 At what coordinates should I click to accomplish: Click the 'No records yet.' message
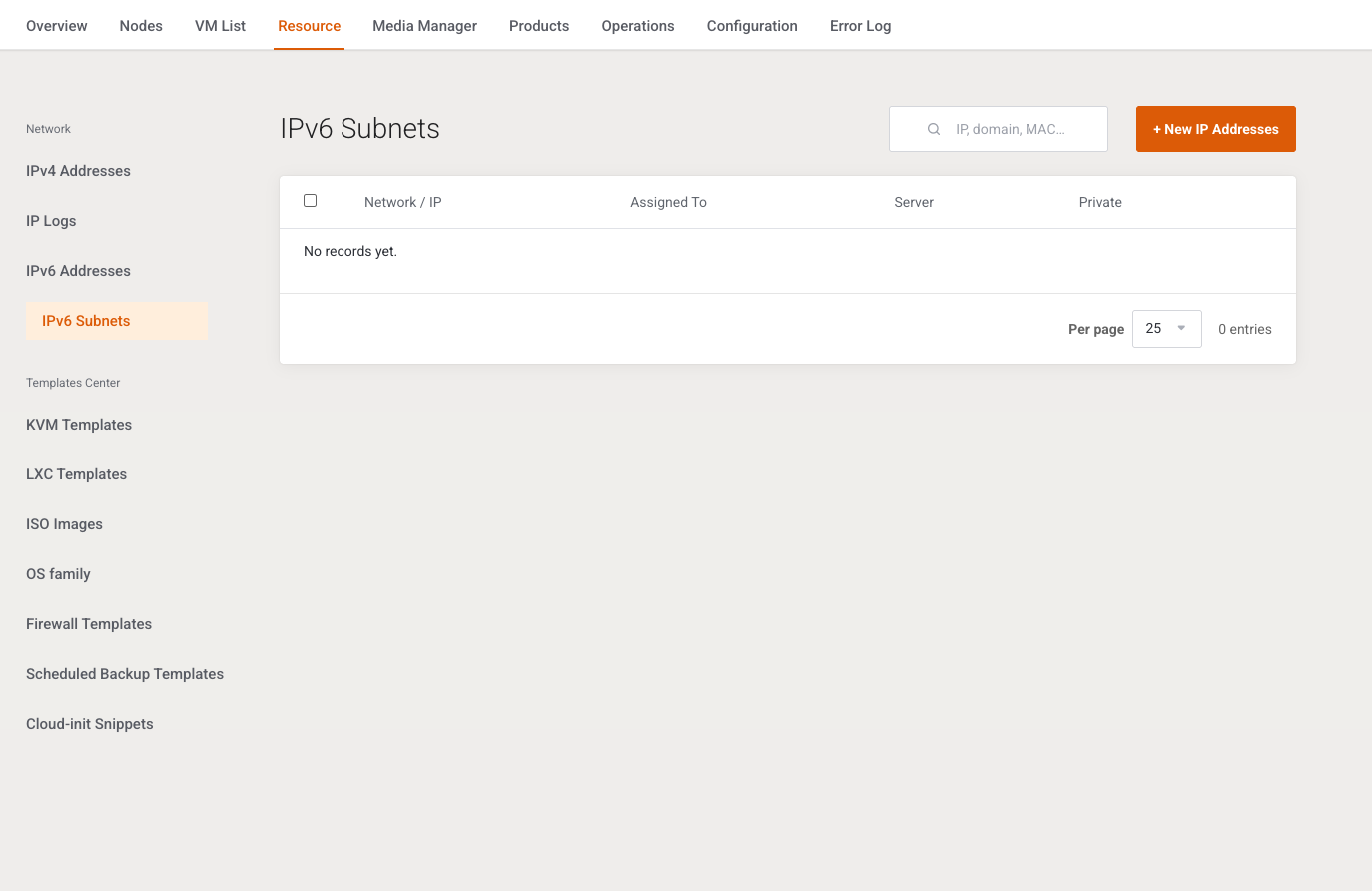tap(350, 251)
